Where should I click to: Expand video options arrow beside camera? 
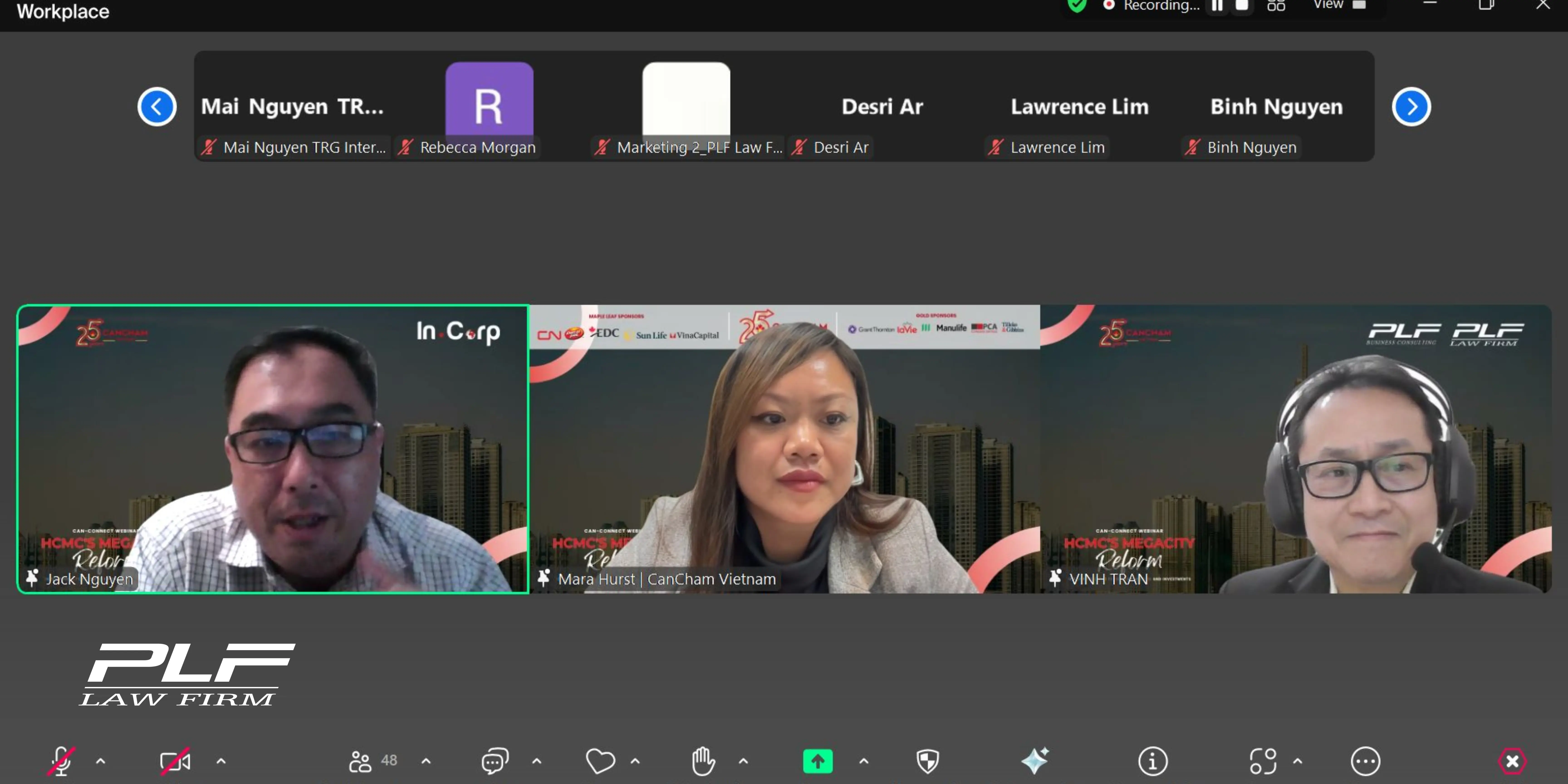click(221, 761)
